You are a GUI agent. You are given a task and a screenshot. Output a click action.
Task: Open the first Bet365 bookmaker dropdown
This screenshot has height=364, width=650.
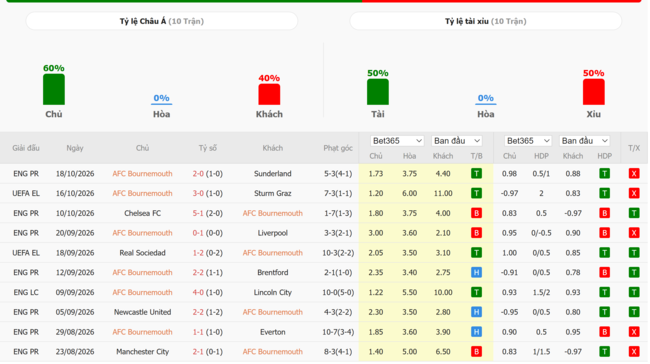397,141
